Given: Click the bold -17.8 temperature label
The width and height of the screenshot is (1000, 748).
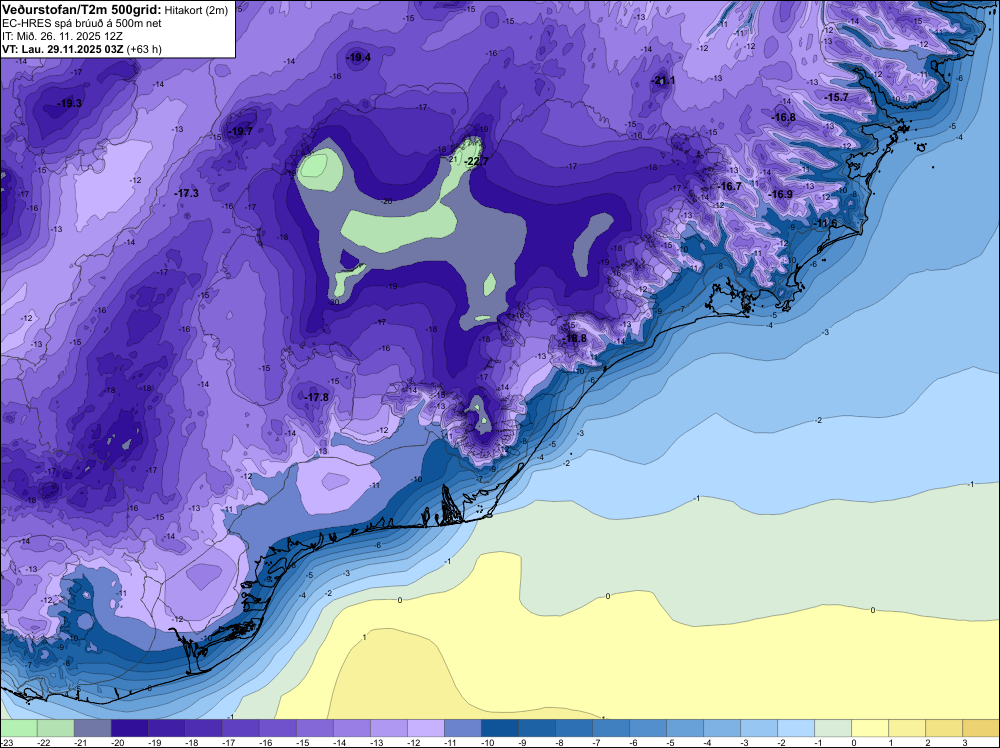Looking at the screenshot, I should 316,397.
